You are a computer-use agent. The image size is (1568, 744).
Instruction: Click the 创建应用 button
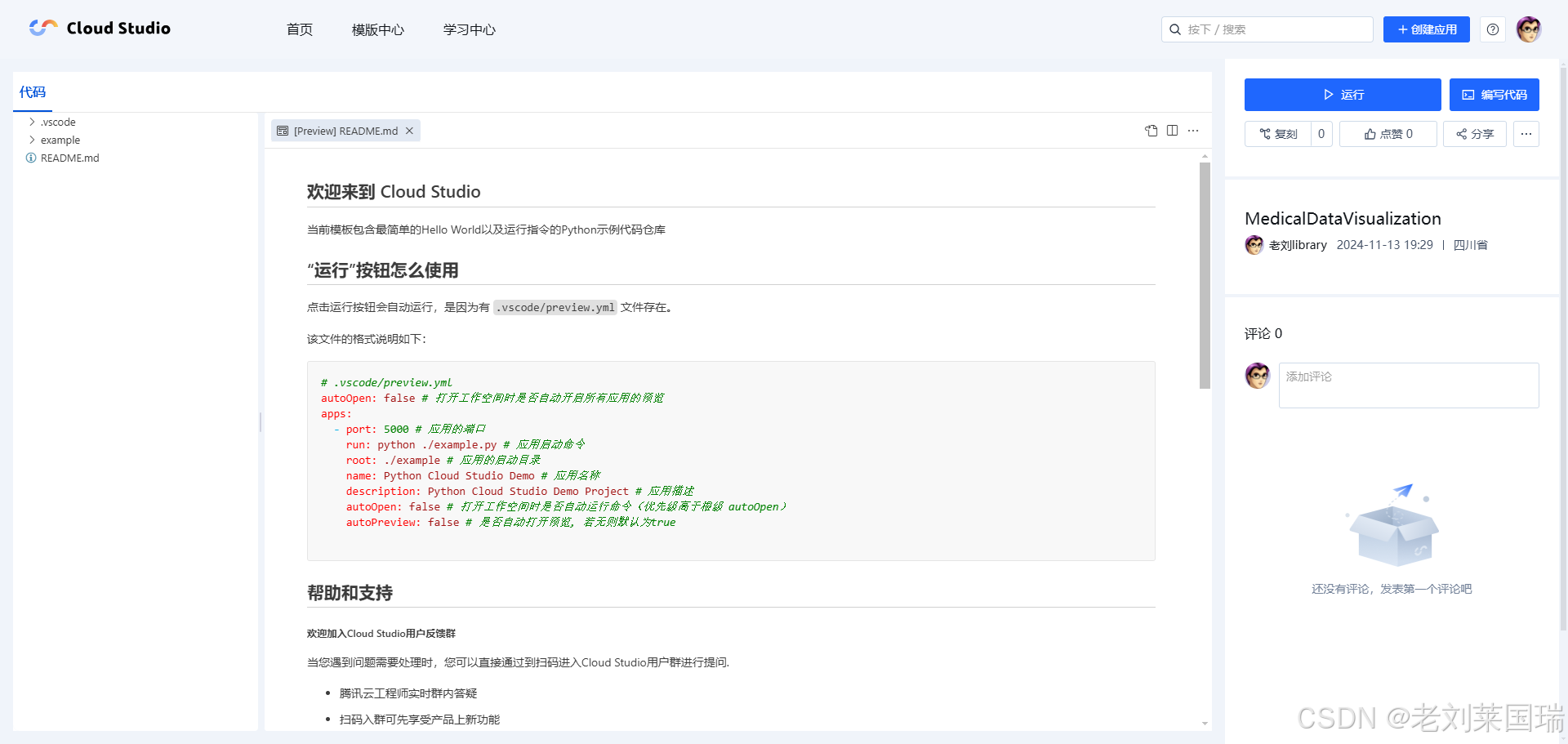click(x=1426, y=29)
